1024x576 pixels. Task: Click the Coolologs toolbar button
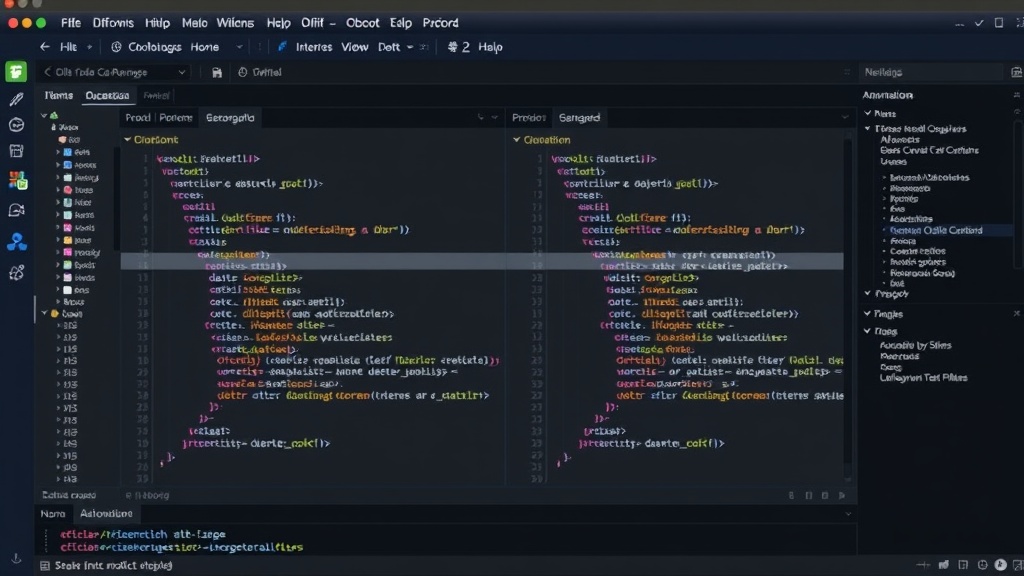tap(154, 47)
